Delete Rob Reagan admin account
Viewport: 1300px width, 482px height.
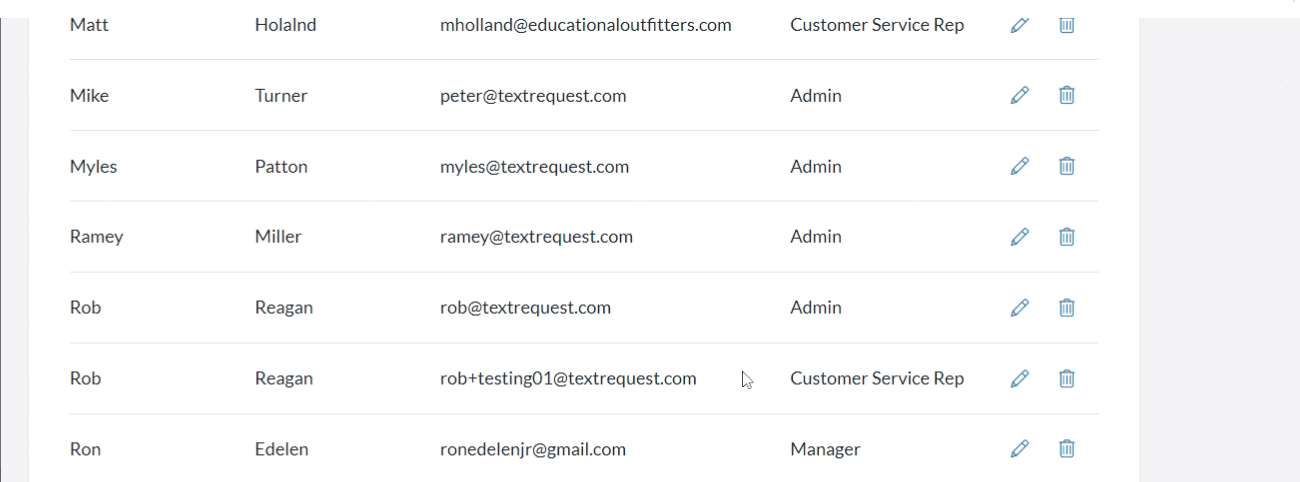[x=1067, y=308]
